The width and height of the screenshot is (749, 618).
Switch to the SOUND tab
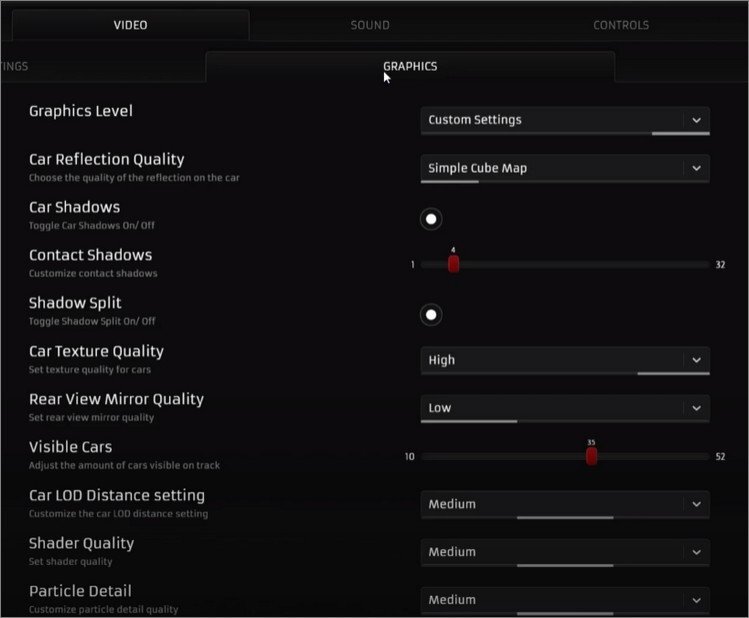point(370,25)
